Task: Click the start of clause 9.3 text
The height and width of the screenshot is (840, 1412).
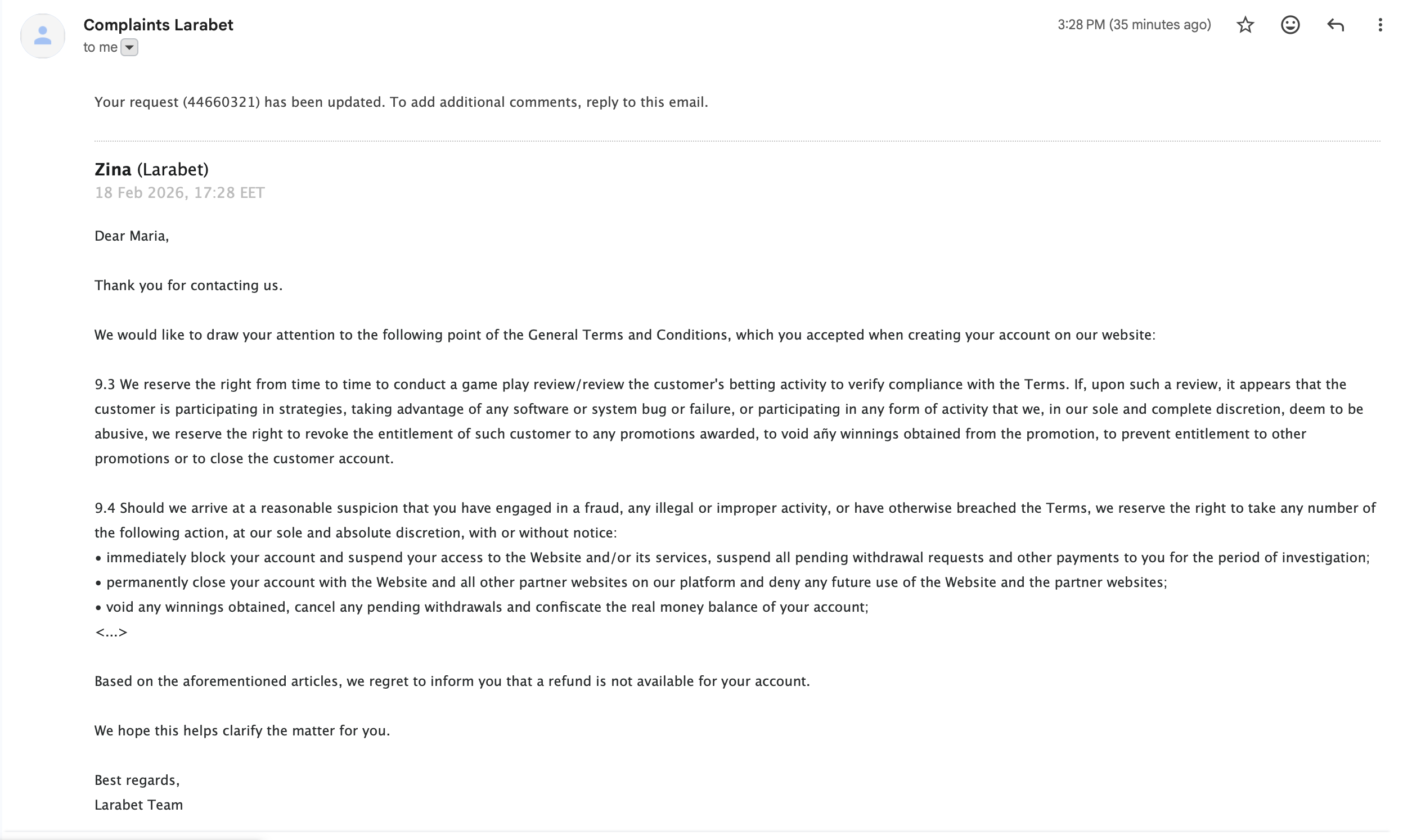Action: click(x=105, y=385)
